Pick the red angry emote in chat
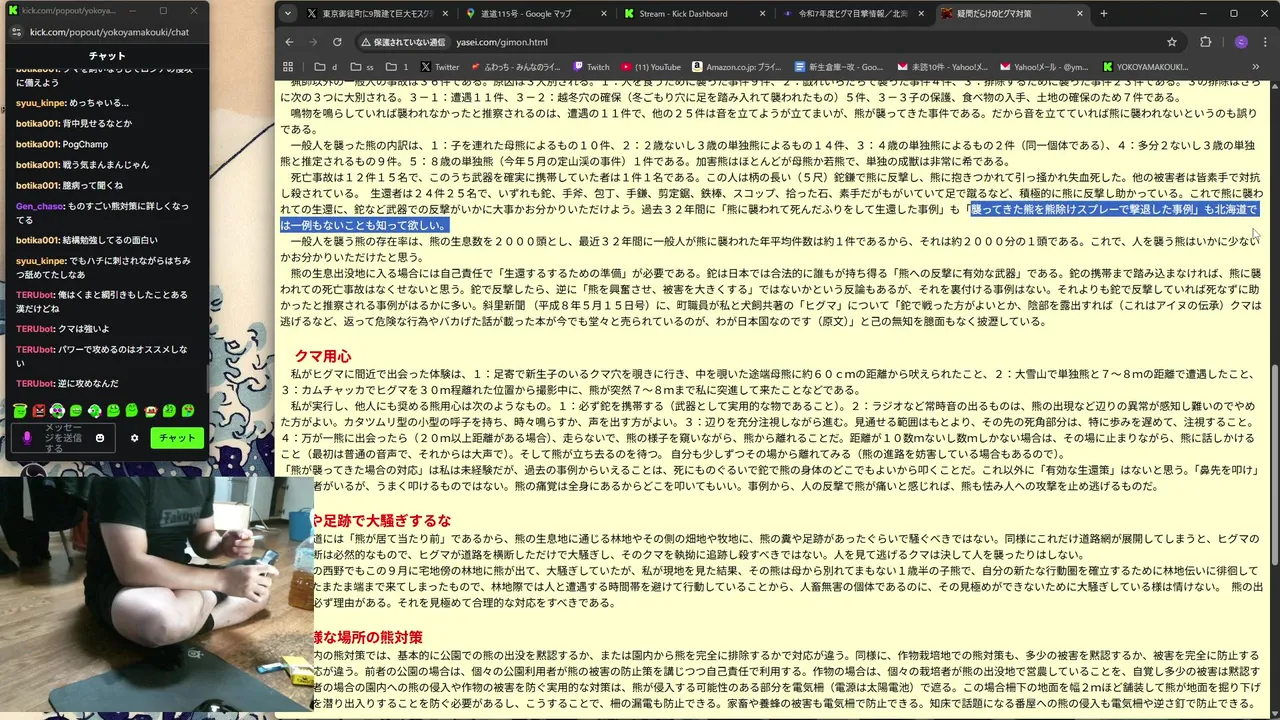The height and width of the screenshot is (720, 1280). 39,410
